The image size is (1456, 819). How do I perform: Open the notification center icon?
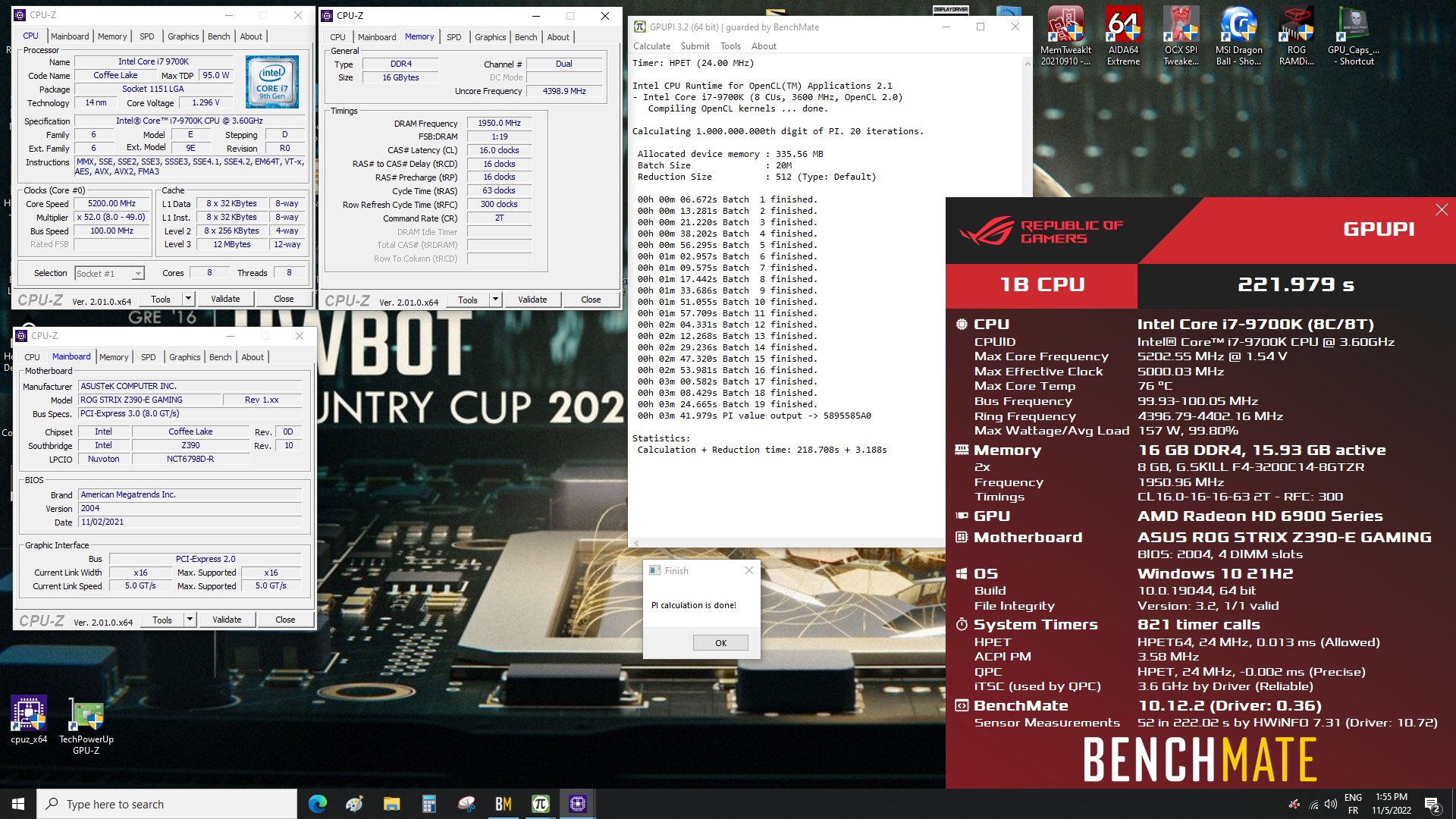tap(1432, 805)
